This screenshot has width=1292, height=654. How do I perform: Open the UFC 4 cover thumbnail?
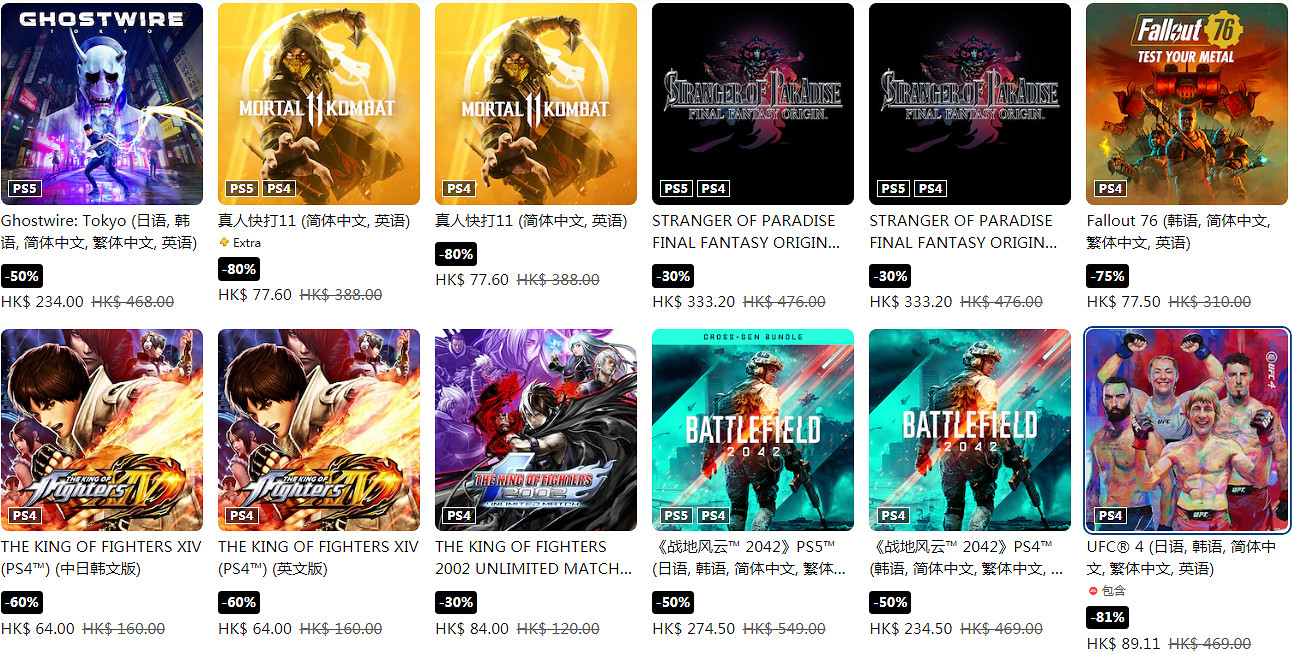1187,430
